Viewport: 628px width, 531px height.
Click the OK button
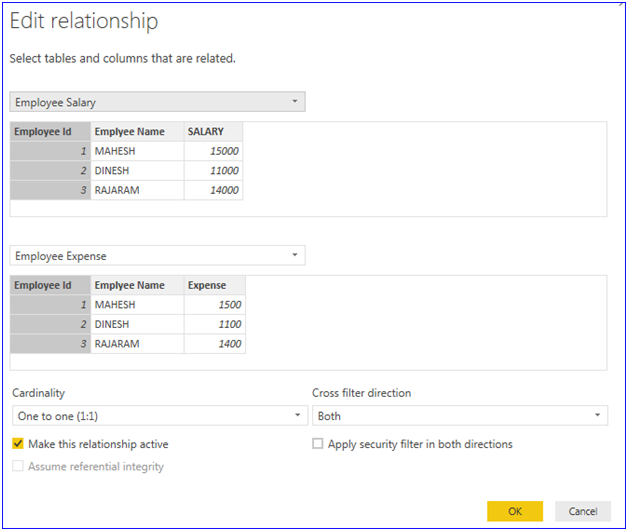[515, 511]
